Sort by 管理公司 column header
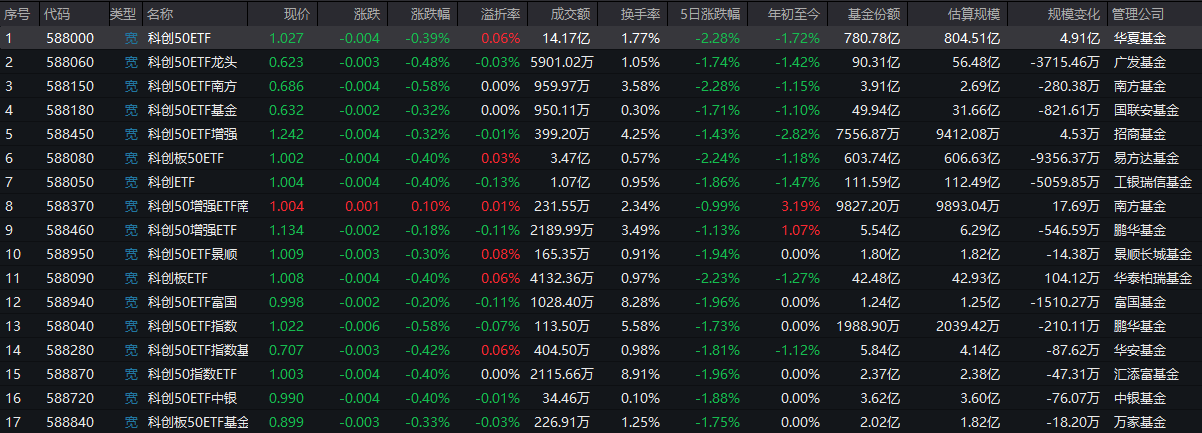The height and width of the screenshot is (433, 1202). pyautogui.click(x=1139, y=15)
